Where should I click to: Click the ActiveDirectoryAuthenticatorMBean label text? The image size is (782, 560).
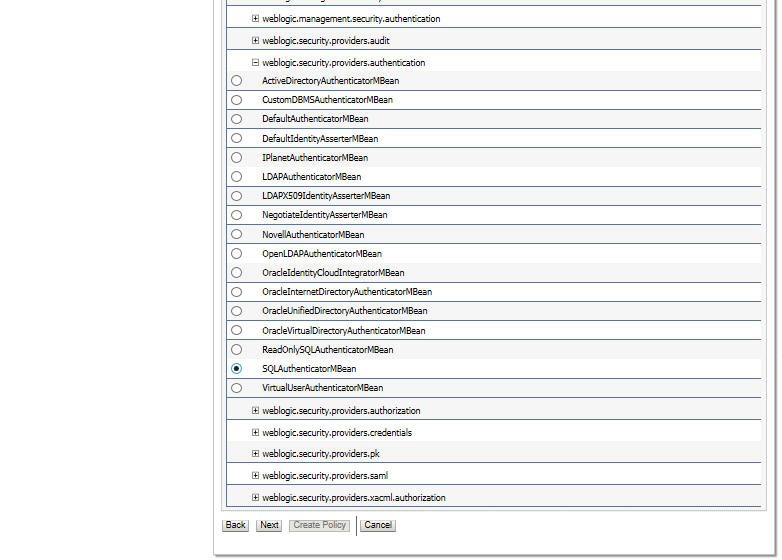[x=331, y=81]
